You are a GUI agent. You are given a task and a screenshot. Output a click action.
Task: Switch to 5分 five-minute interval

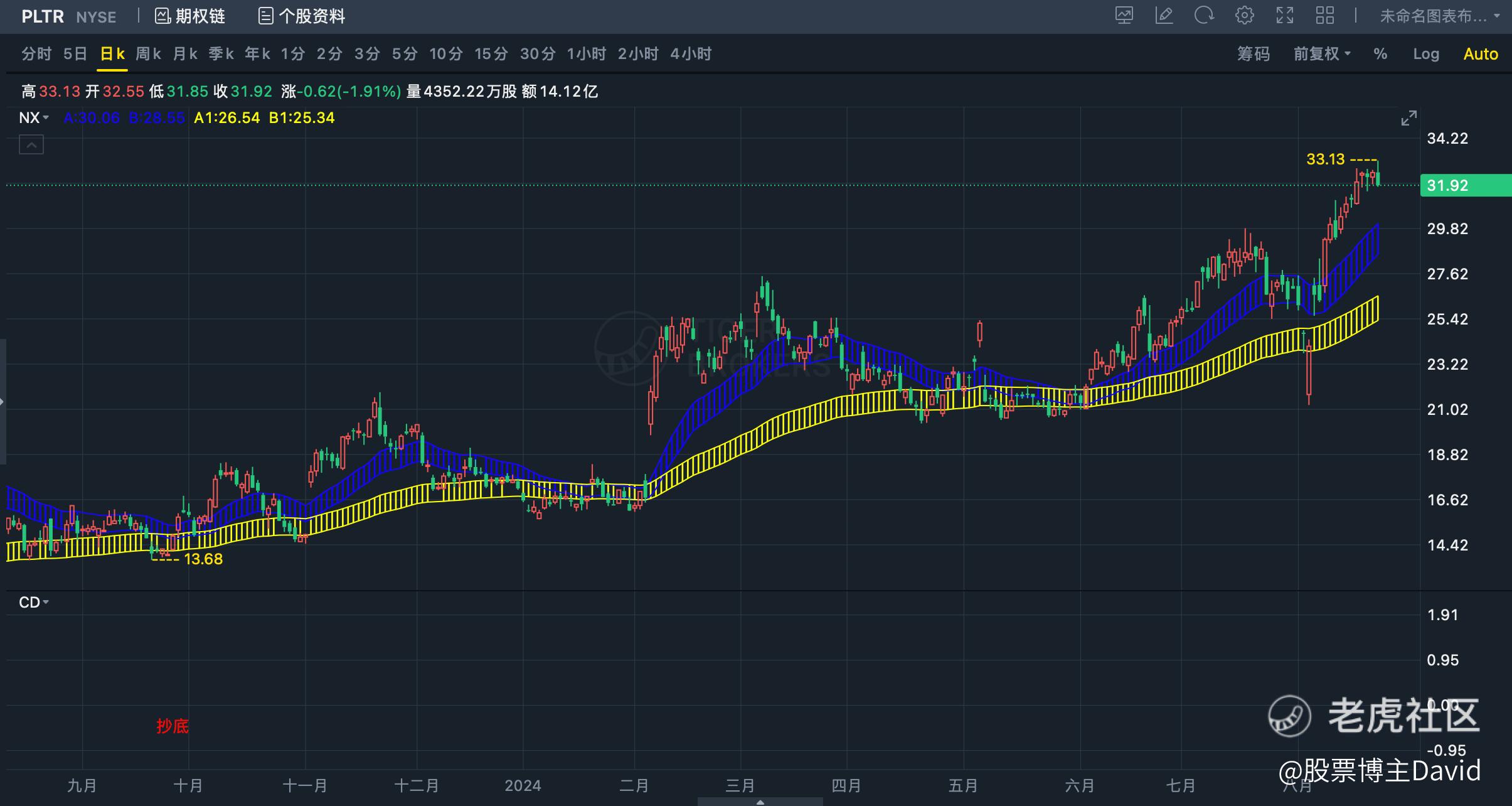click(405, 54)
